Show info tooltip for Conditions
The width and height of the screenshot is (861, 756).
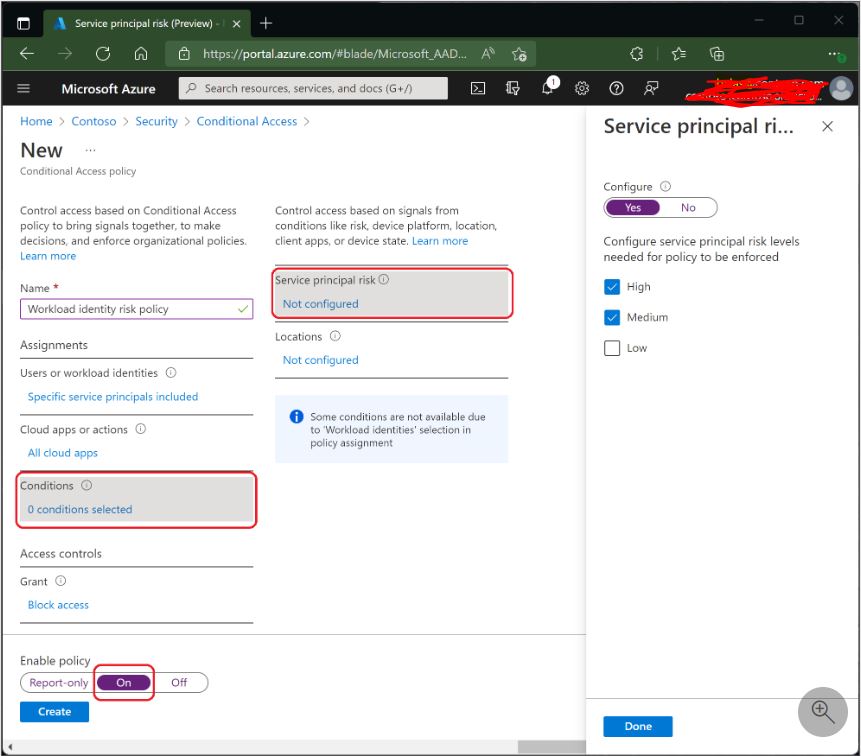tap(86, 485)
